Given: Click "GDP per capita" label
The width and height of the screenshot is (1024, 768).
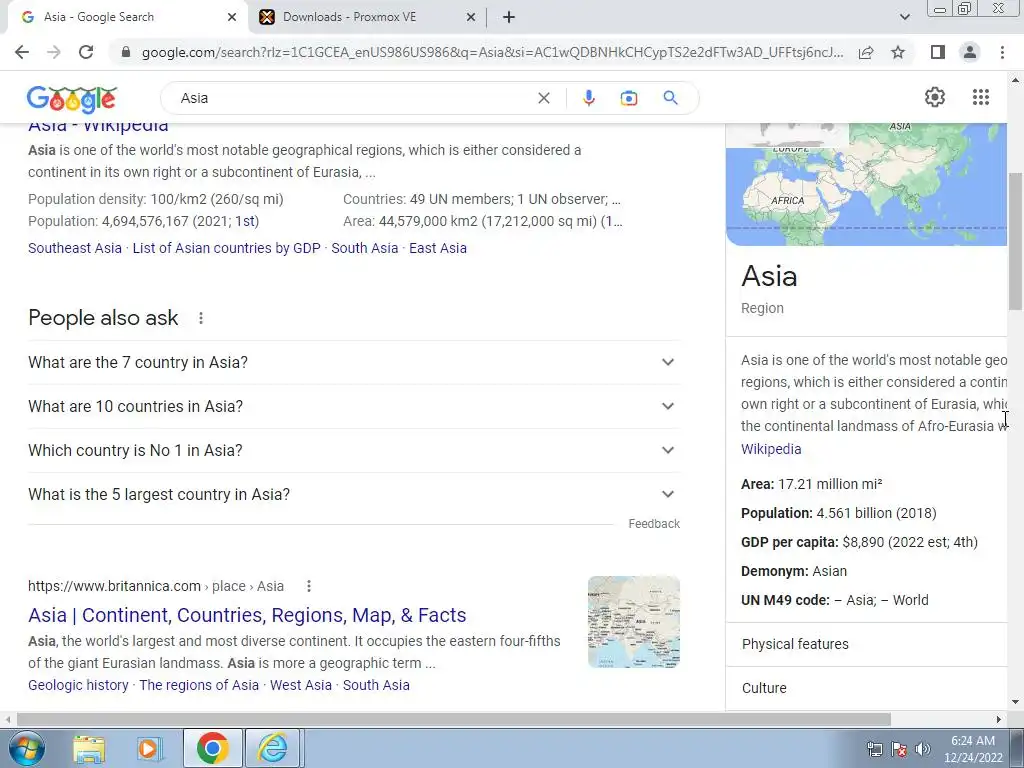Looking at the screenshot, I should pyautogui.click(x=790, y=542).
